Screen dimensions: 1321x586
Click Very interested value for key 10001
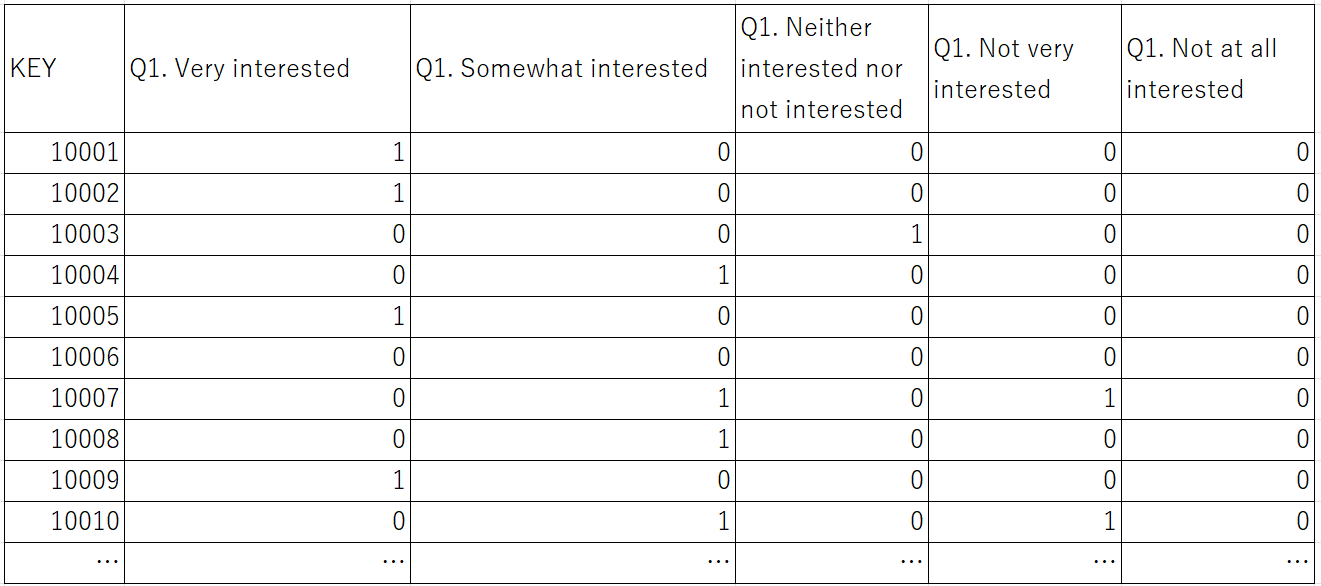tap(267, 153)
